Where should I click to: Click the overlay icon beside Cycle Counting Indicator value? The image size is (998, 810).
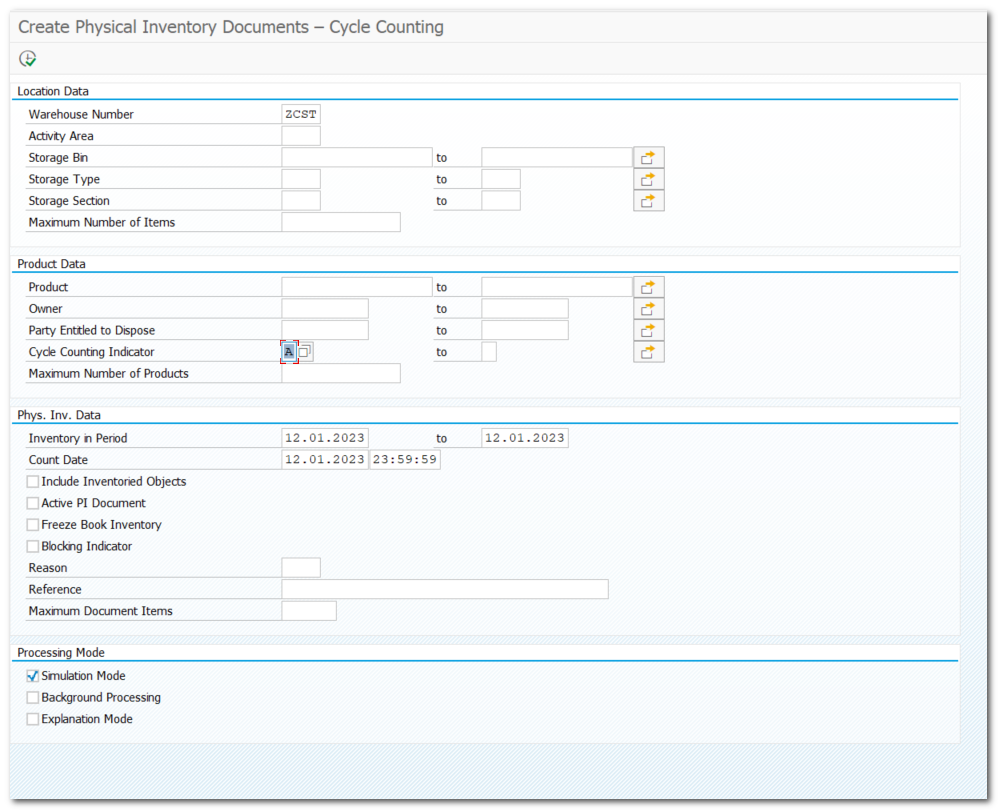coord(304,351)
